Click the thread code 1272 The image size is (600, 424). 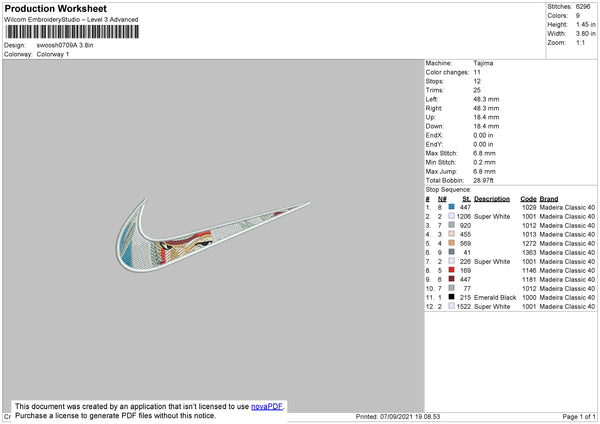point(529,243)
